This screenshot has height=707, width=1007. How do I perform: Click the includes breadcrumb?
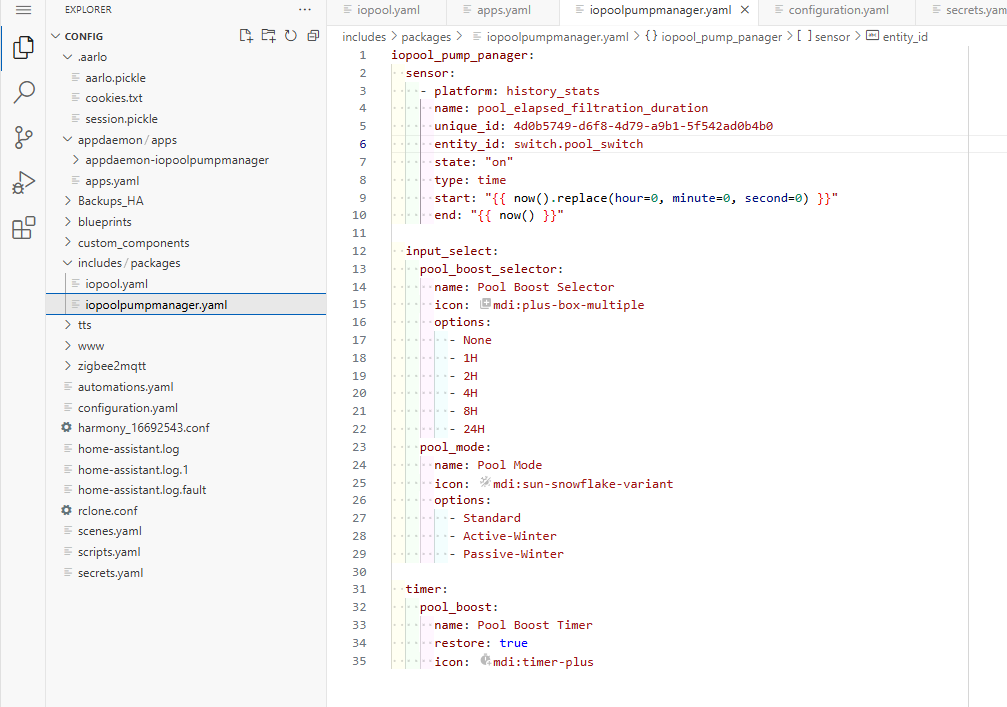coord(364,37)
